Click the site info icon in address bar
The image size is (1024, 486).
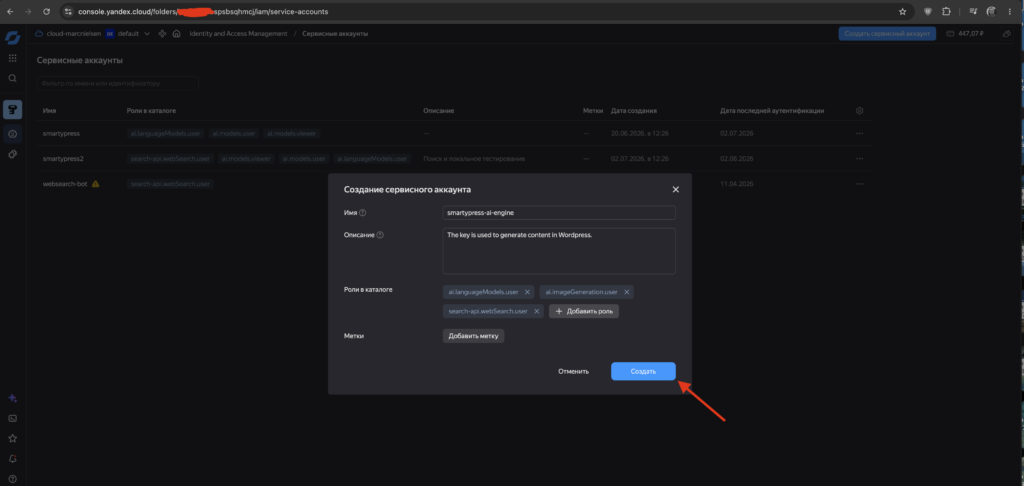click(69, 12)
